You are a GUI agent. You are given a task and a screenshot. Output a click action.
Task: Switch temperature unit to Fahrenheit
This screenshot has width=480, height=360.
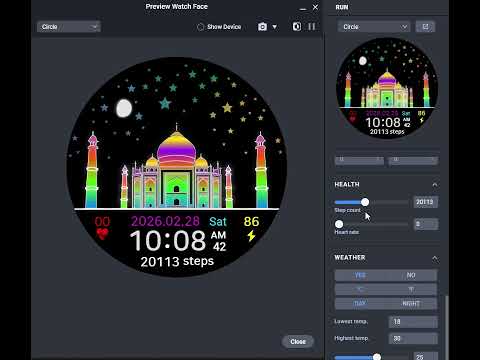click(x=411, y=289)
